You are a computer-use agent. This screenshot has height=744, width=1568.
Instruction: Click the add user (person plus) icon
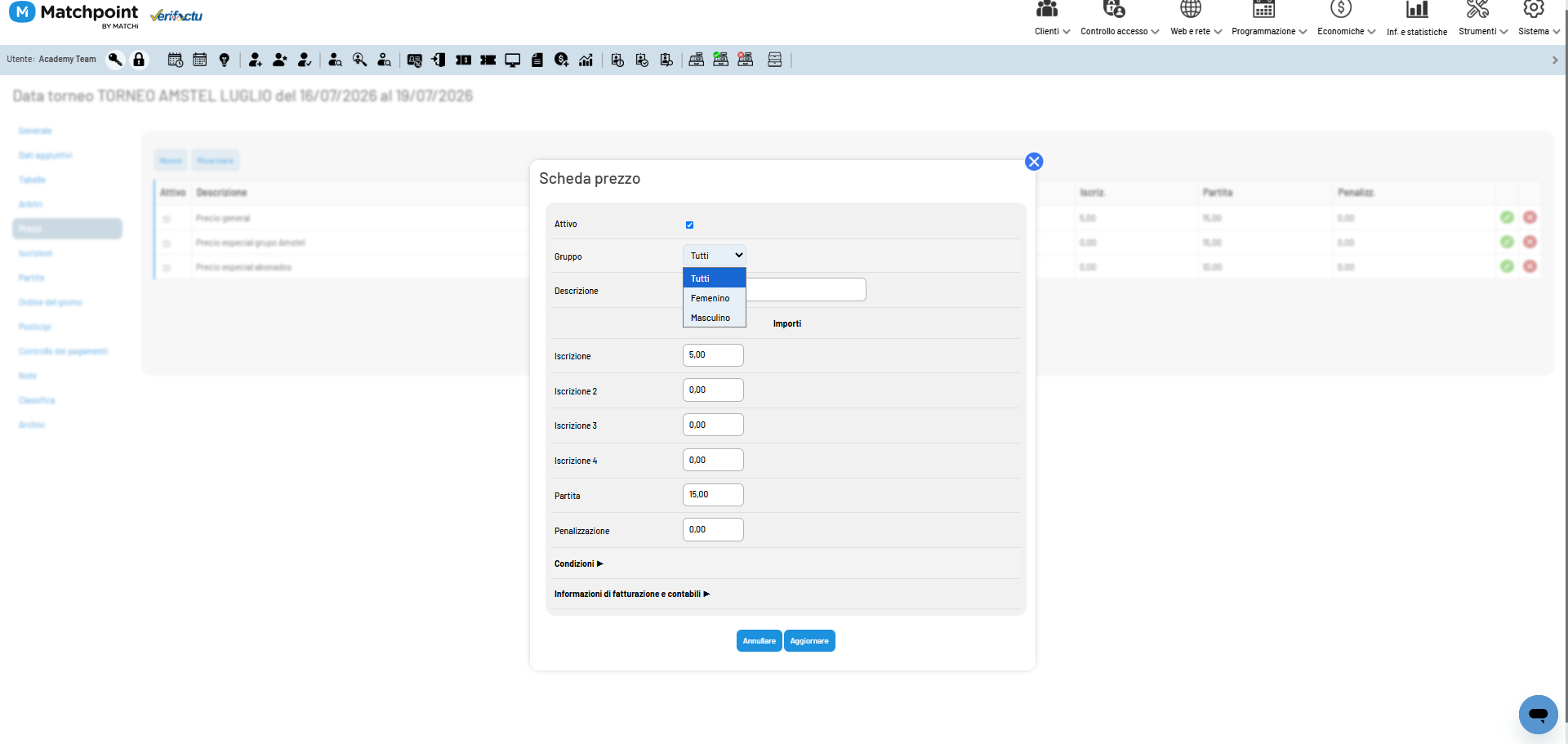[256, 60]
